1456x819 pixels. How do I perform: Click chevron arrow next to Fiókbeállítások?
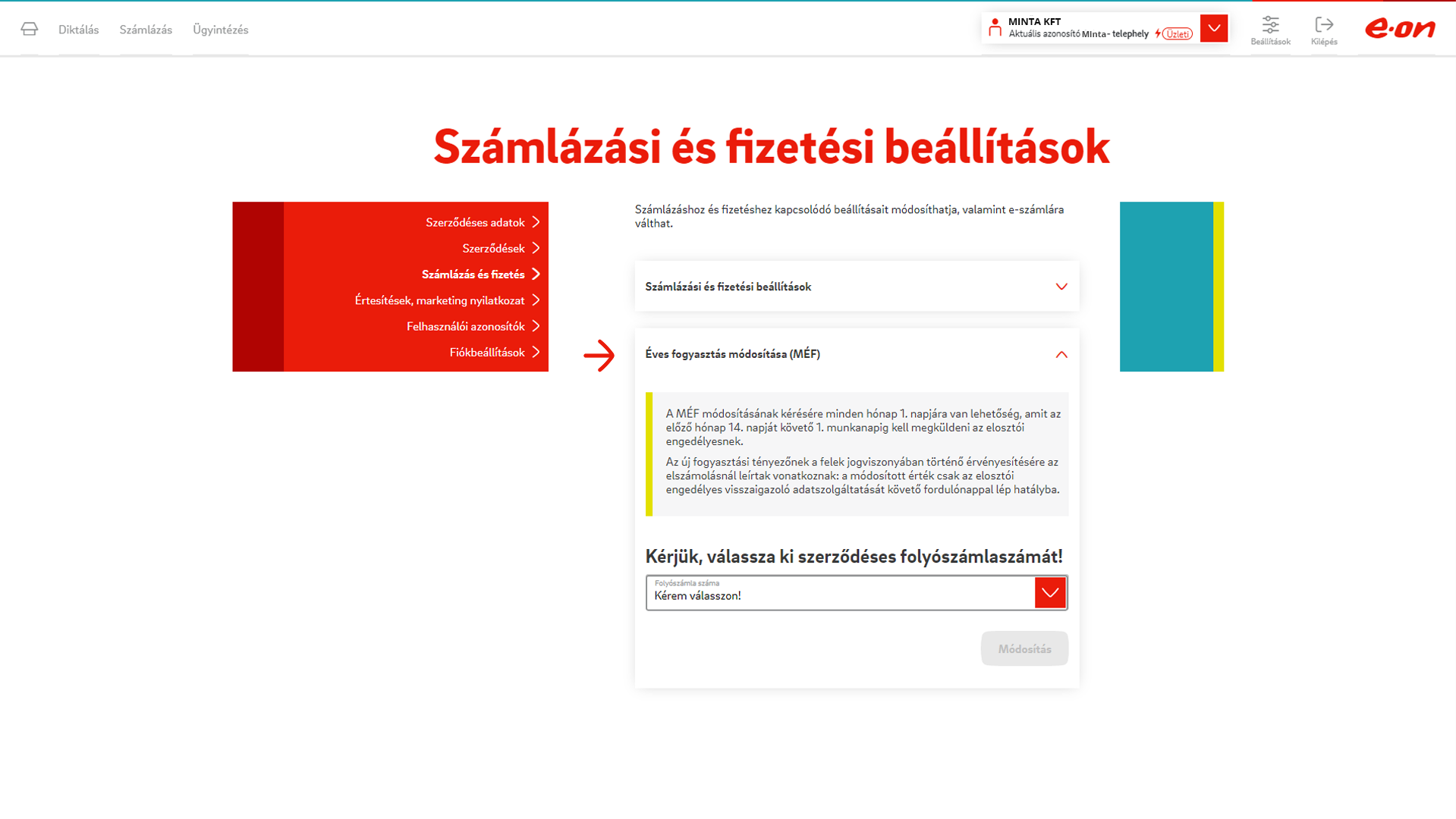tap(536, 353)
